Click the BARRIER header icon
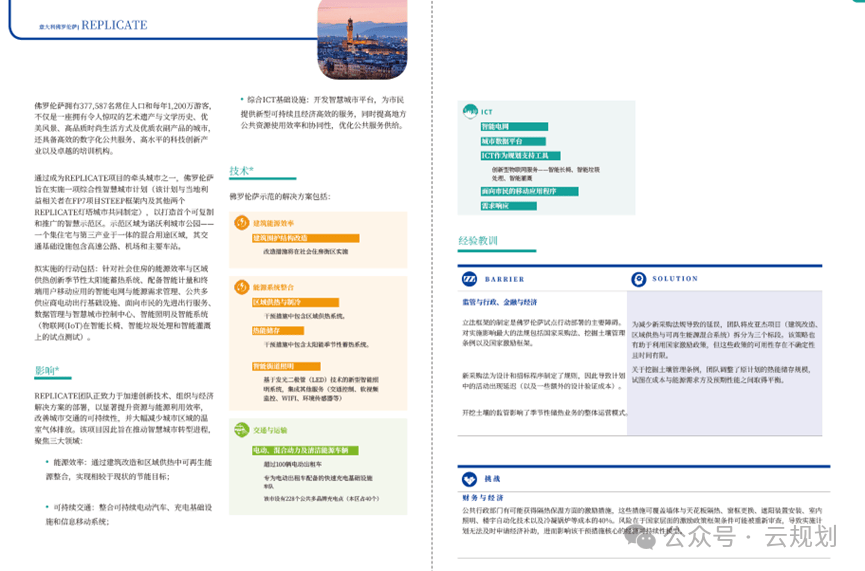Image resolution: width=865 pixels, height=571 pixels. point(470,279)
